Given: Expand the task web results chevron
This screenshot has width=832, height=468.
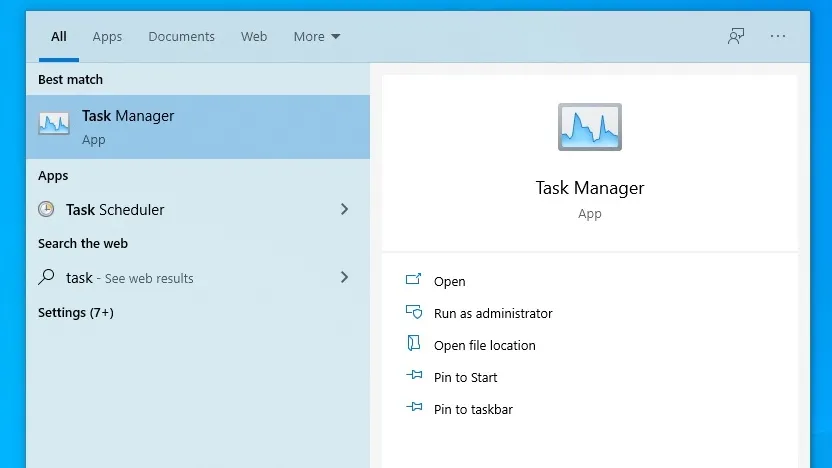Looking at the screenshot, I should coord(344,277).
